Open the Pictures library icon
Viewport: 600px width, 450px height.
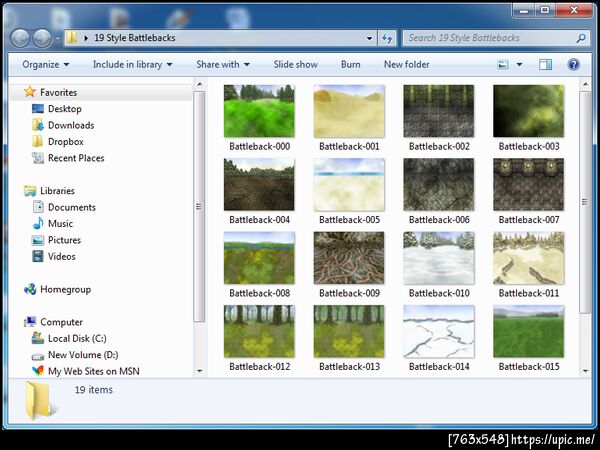[38, 240]
